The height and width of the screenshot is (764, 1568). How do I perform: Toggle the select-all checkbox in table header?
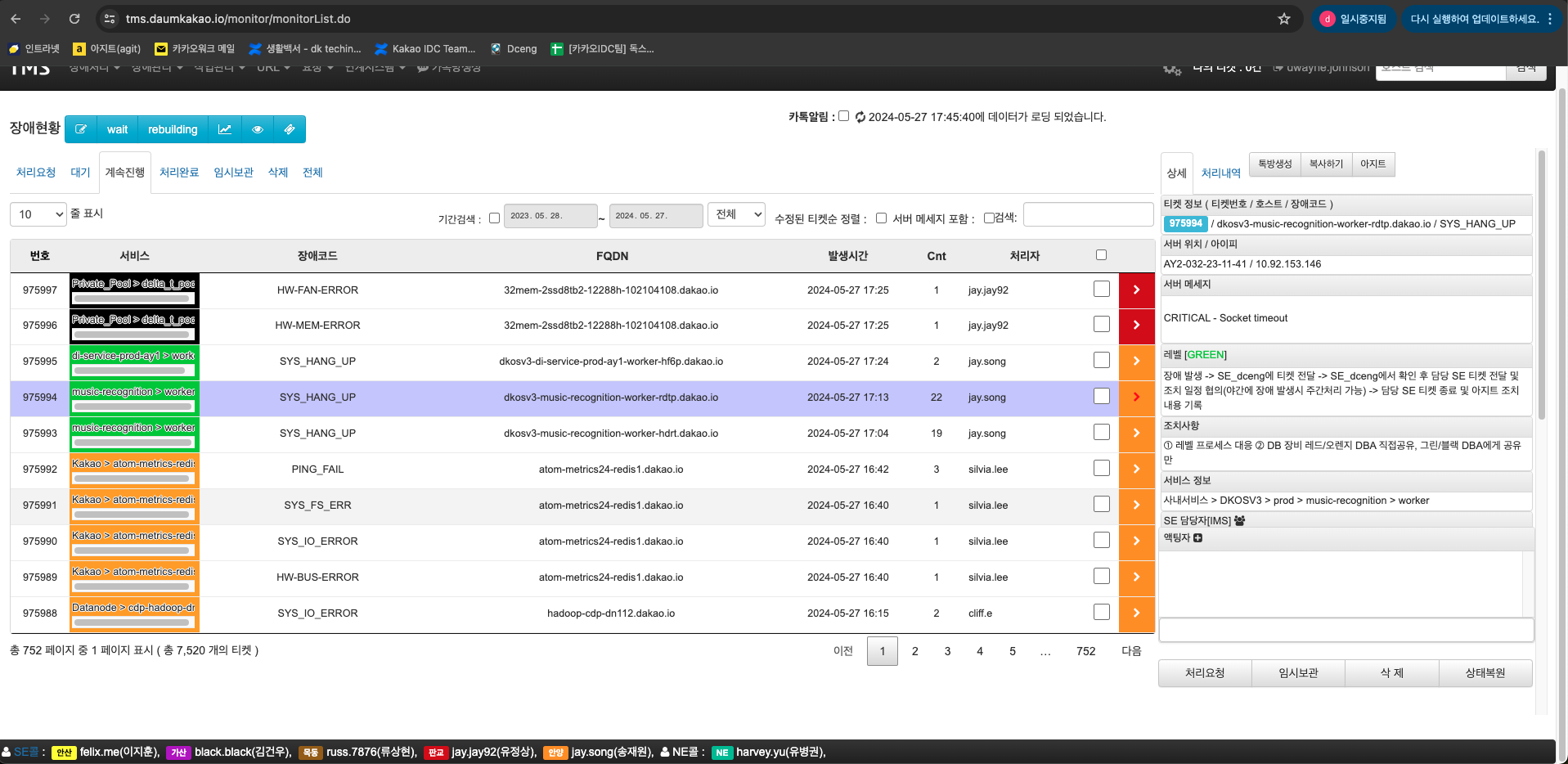(x=1101, y=255)
